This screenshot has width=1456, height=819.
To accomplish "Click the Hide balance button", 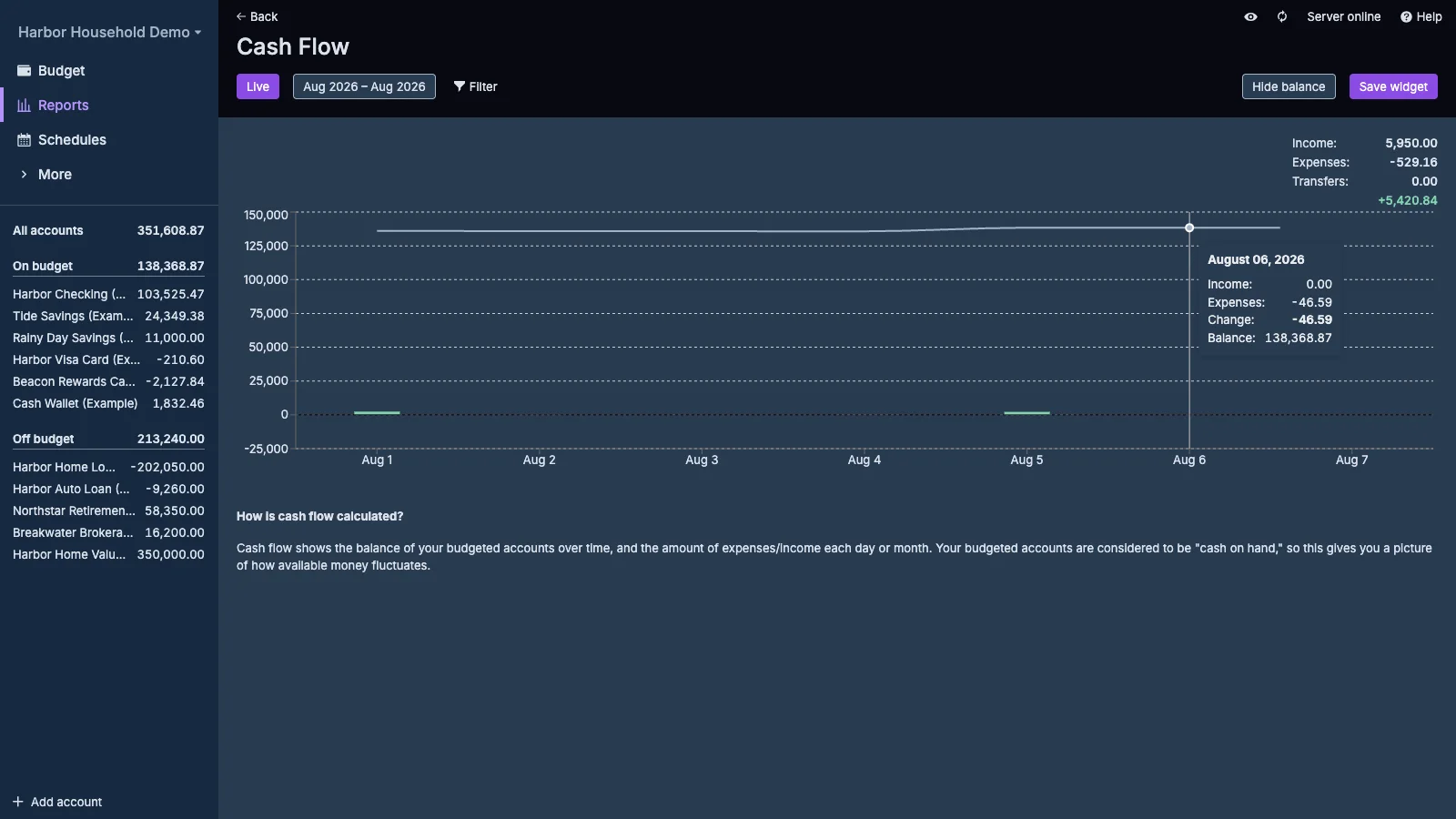I will click(x=1289, y=86).
